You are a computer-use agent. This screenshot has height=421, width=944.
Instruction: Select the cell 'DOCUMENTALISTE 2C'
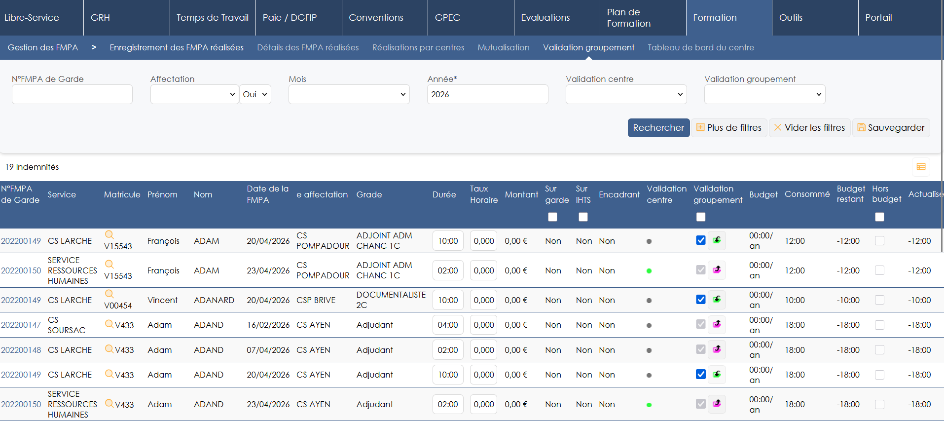[391, 300]
